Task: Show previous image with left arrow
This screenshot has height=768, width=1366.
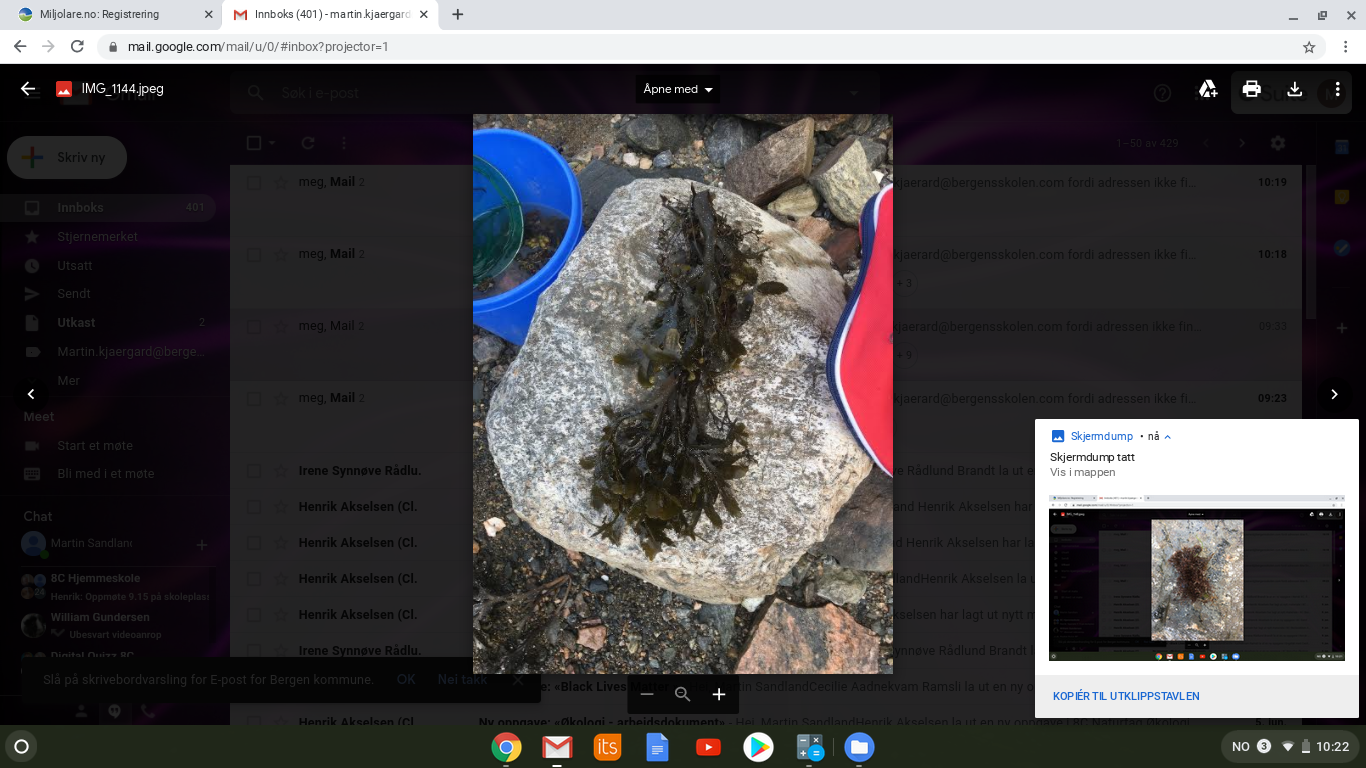Action: click(31, 394)
